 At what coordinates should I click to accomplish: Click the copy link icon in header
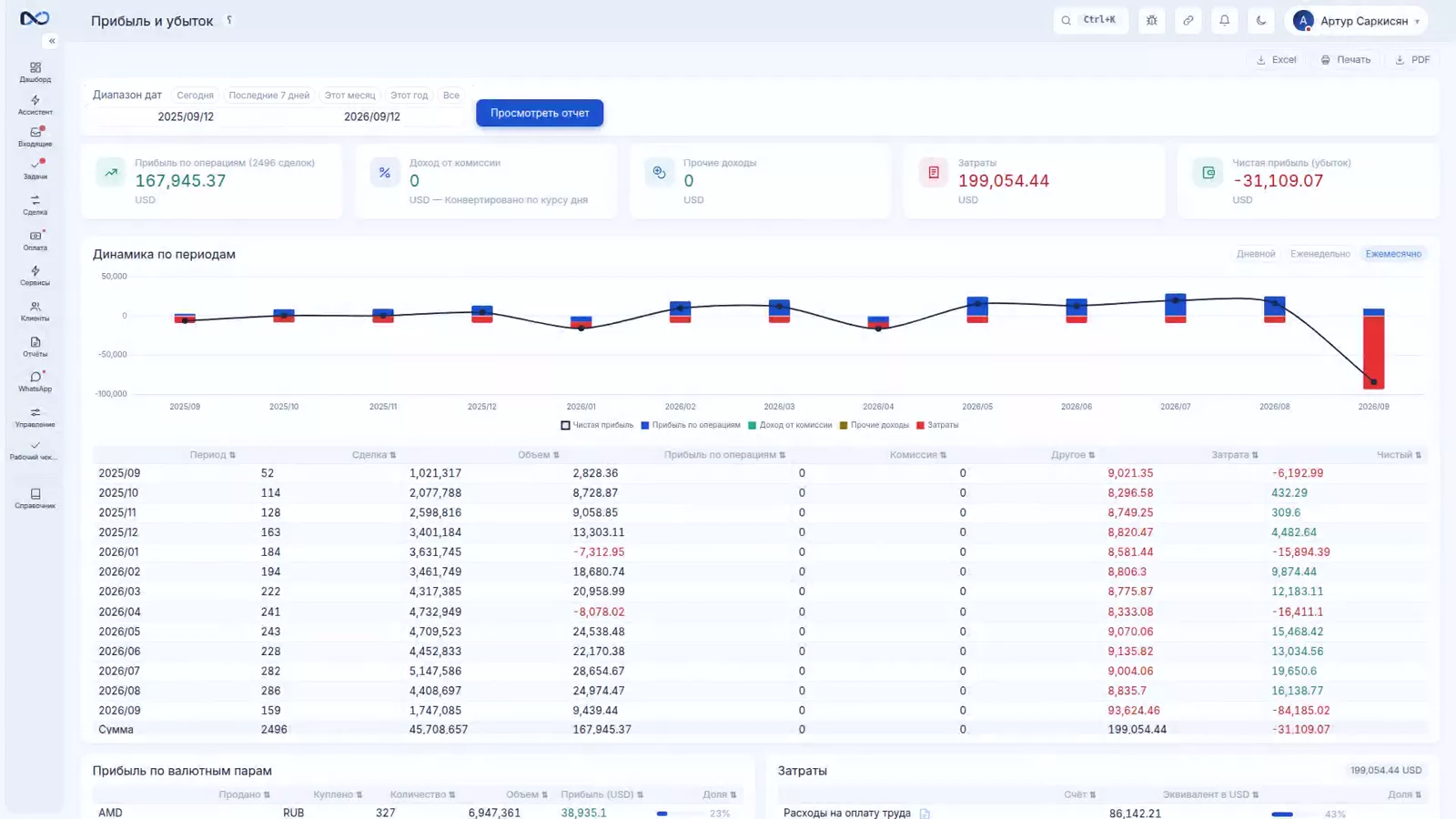1188,20
